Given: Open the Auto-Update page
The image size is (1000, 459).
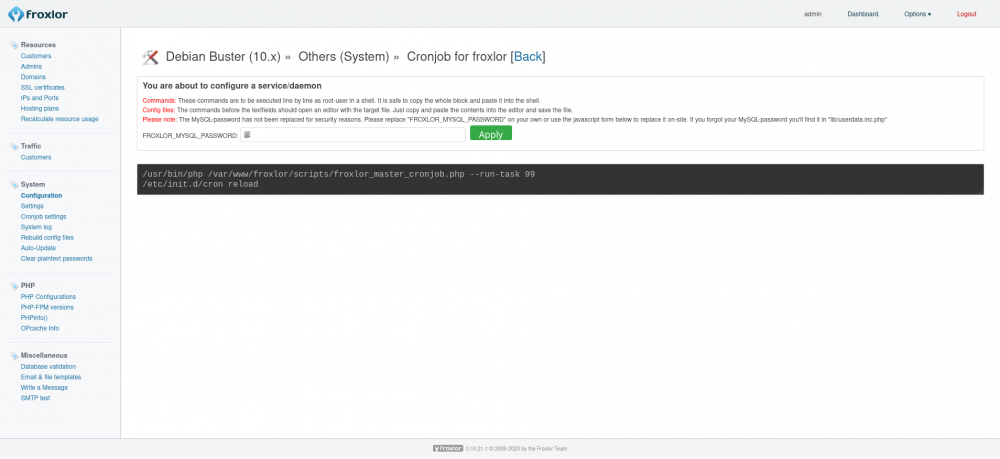Looking at the screenshot, I should tap(38, 248).
